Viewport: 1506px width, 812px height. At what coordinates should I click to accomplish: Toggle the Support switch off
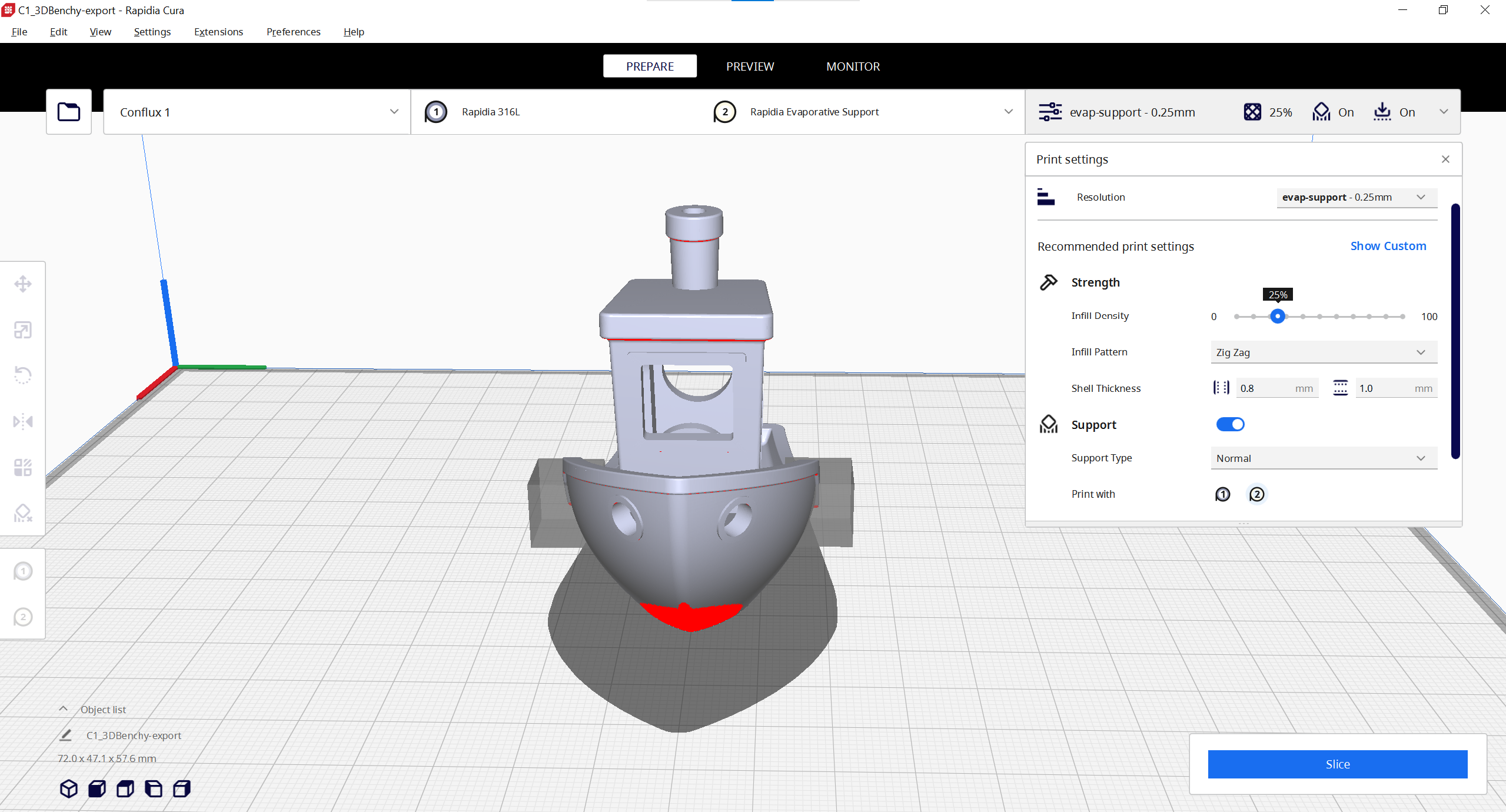click(1230, 424)
